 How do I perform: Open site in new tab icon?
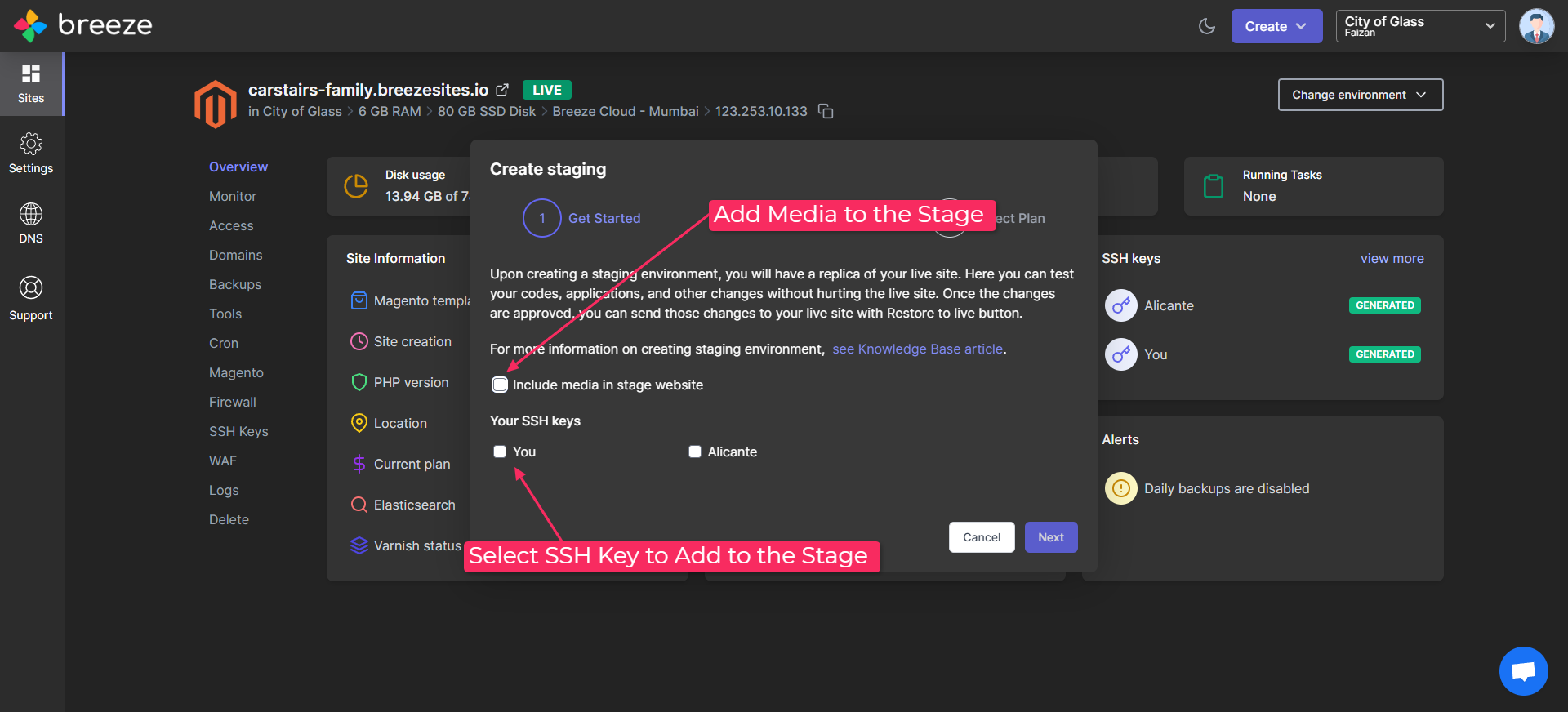coord(502,90)
